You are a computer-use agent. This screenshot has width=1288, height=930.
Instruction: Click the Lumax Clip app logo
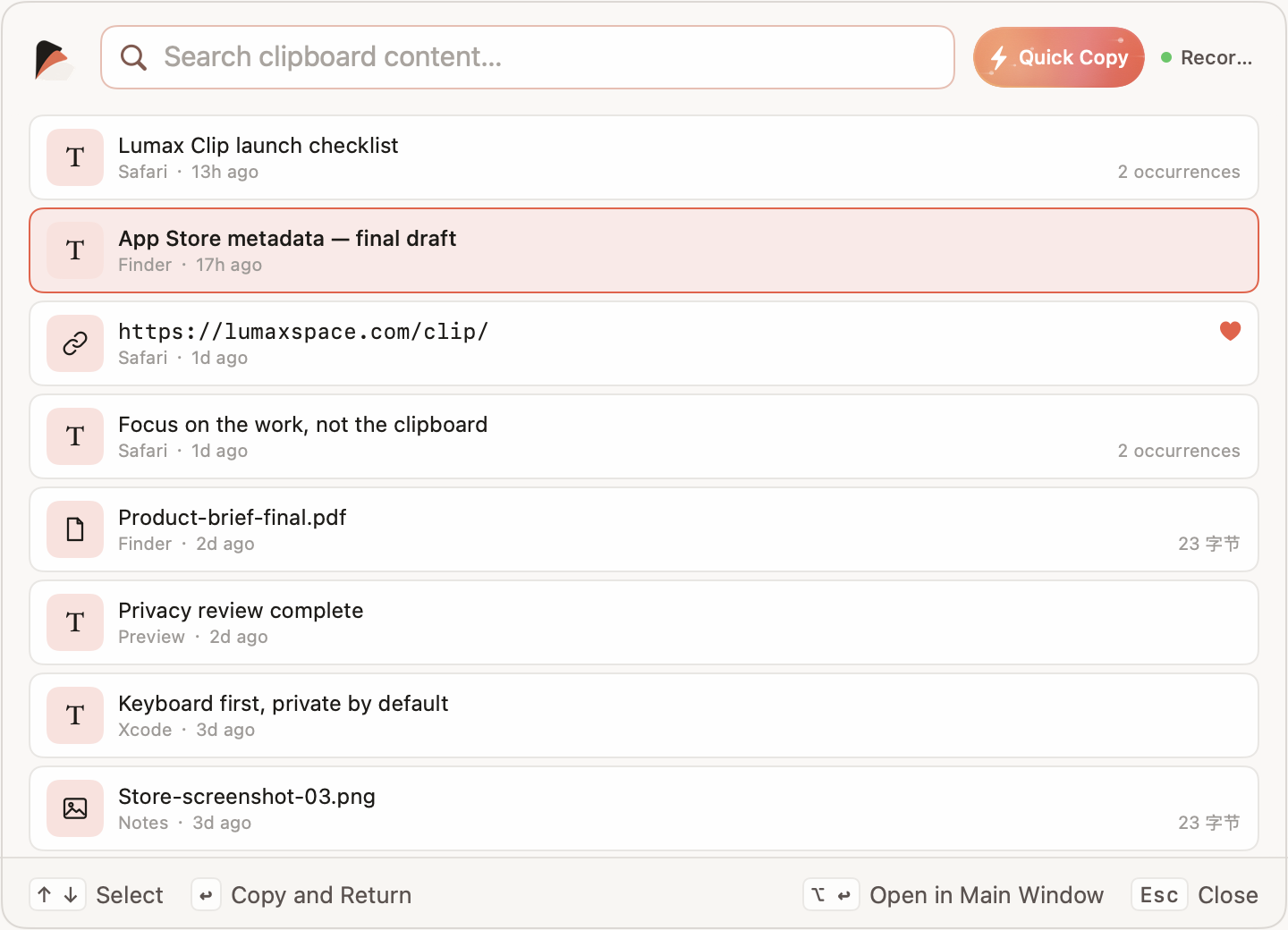point(54,60)
